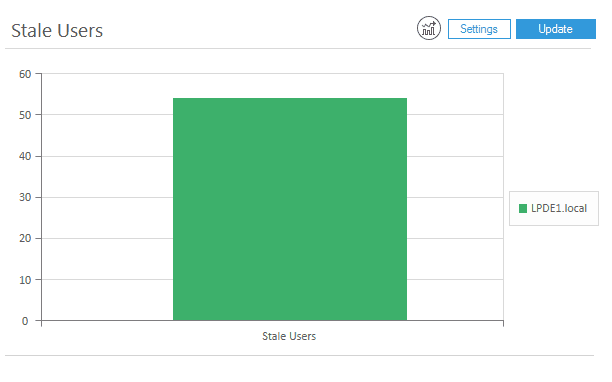Click the green LPDE1.local legend swatch
Screen dimensions: 612x382
tap(523, 208)
